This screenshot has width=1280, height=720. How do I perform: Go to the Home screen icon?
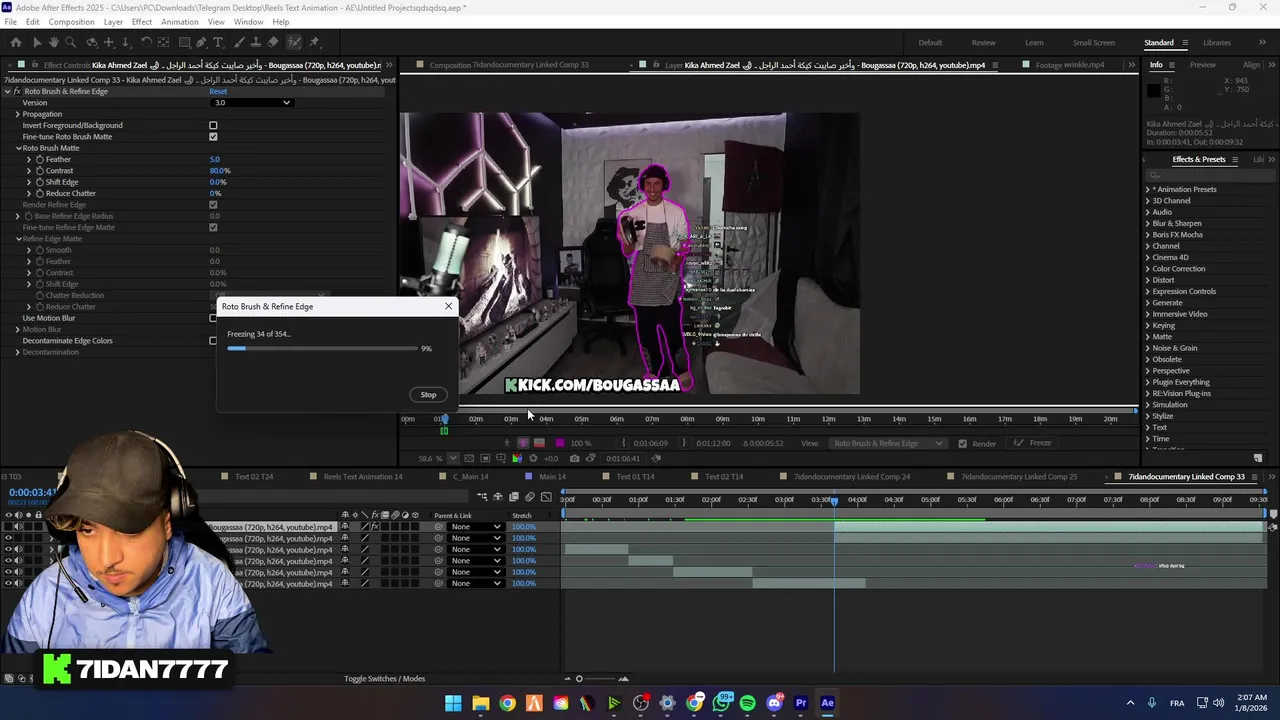tap(16, 42)
